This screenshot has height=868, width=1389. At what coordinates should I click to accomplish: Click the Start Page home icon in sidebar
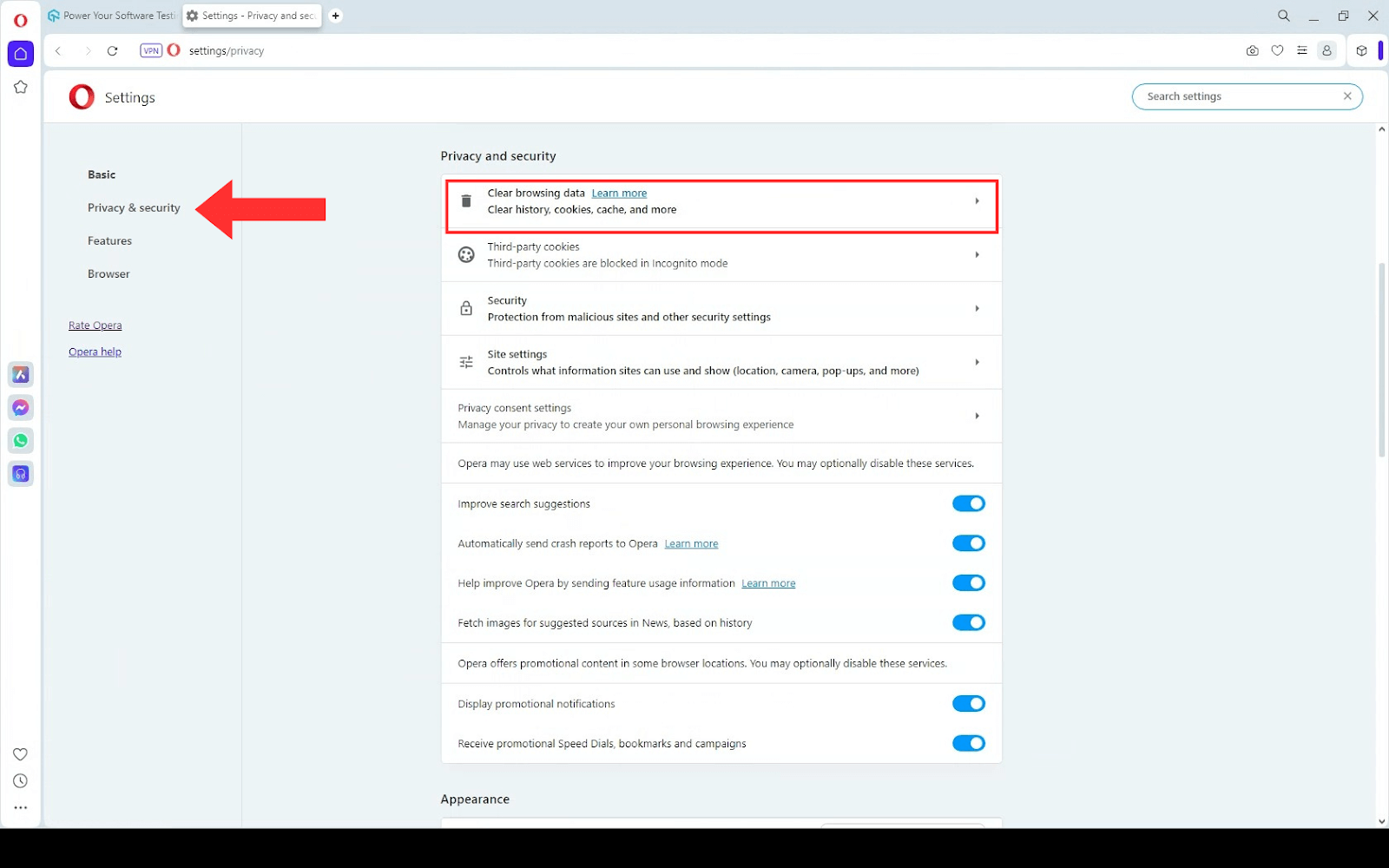[x=21, y=54]
